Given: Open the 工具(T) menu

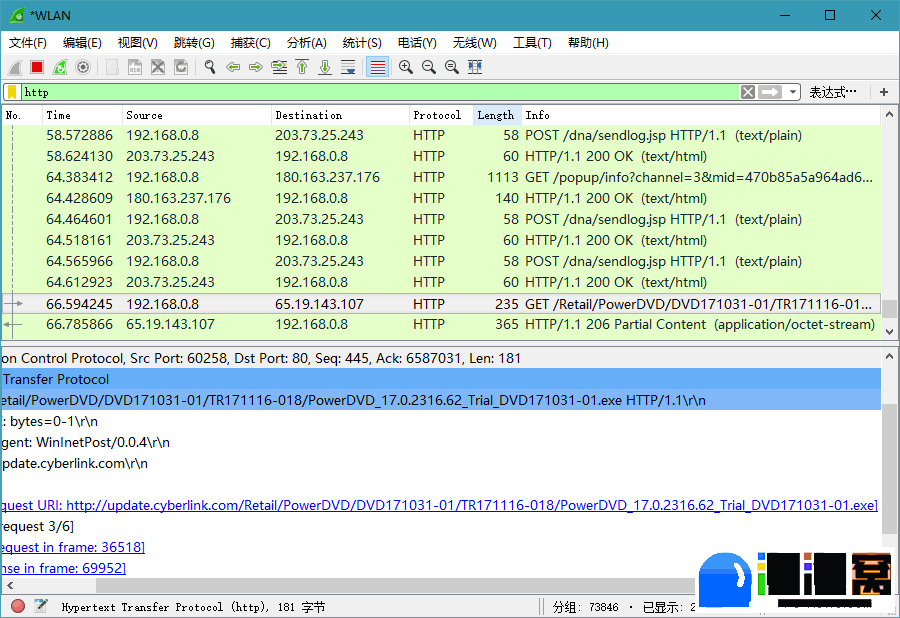Looking at the screenshot, I should click(532, 43).
